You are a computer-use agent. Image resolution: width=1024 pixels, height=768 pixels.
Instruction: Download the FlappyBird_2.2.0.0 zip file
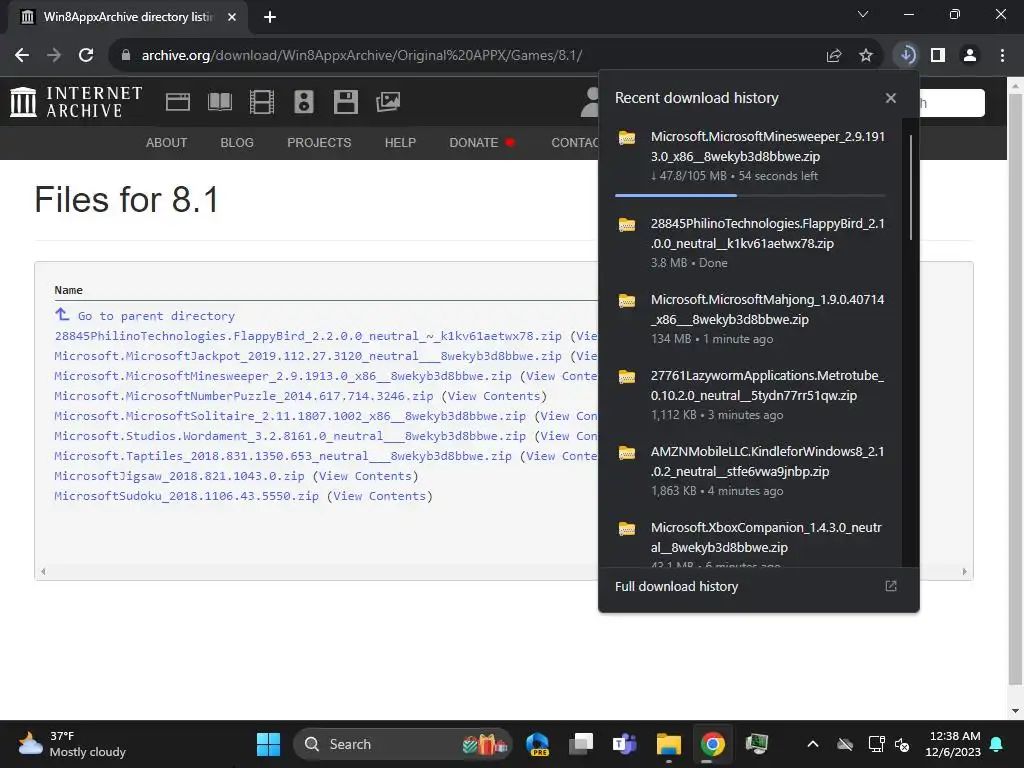(308, 336)
